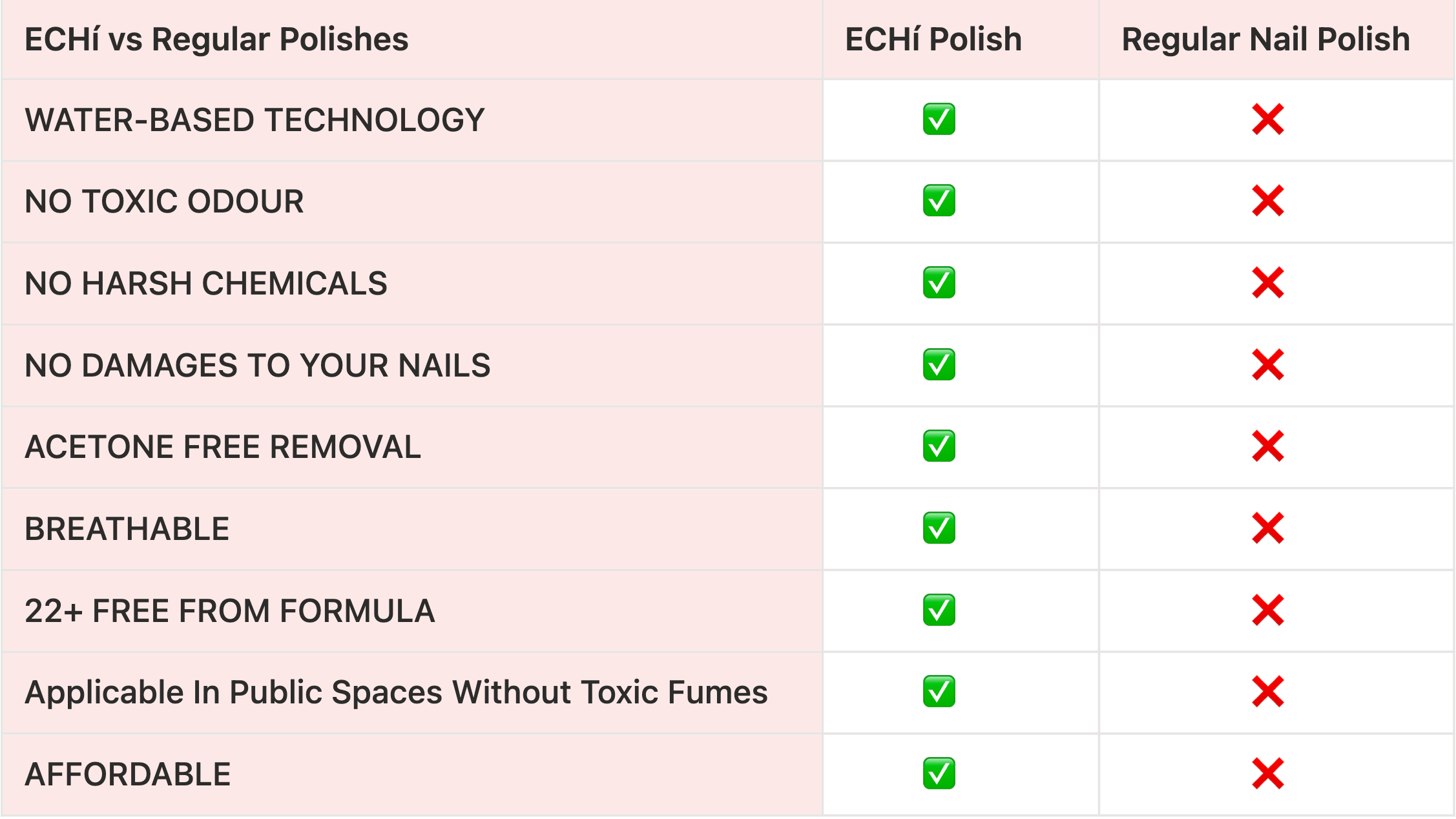Click the ECHí vs Regular Polishes heading
The height and width of the screenshot is (819, 1456).
[216, 39]
